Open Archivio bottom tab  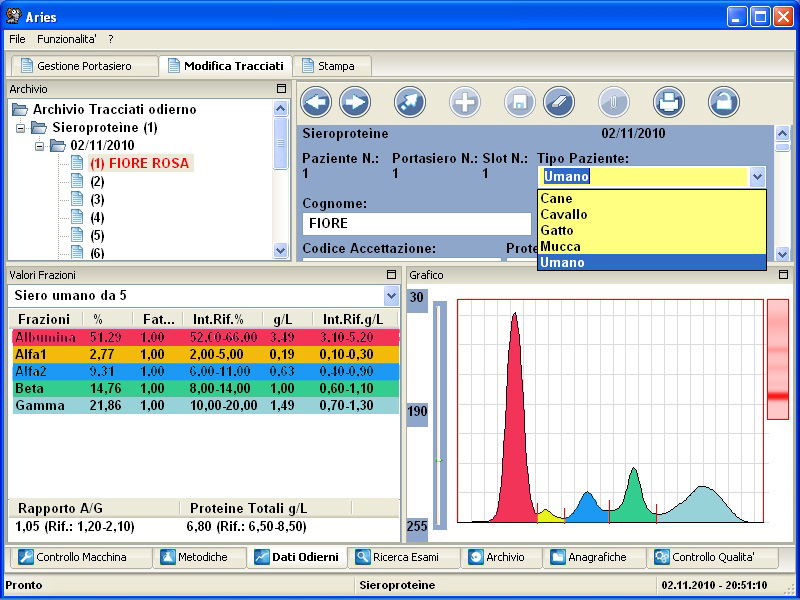[502, 557]
